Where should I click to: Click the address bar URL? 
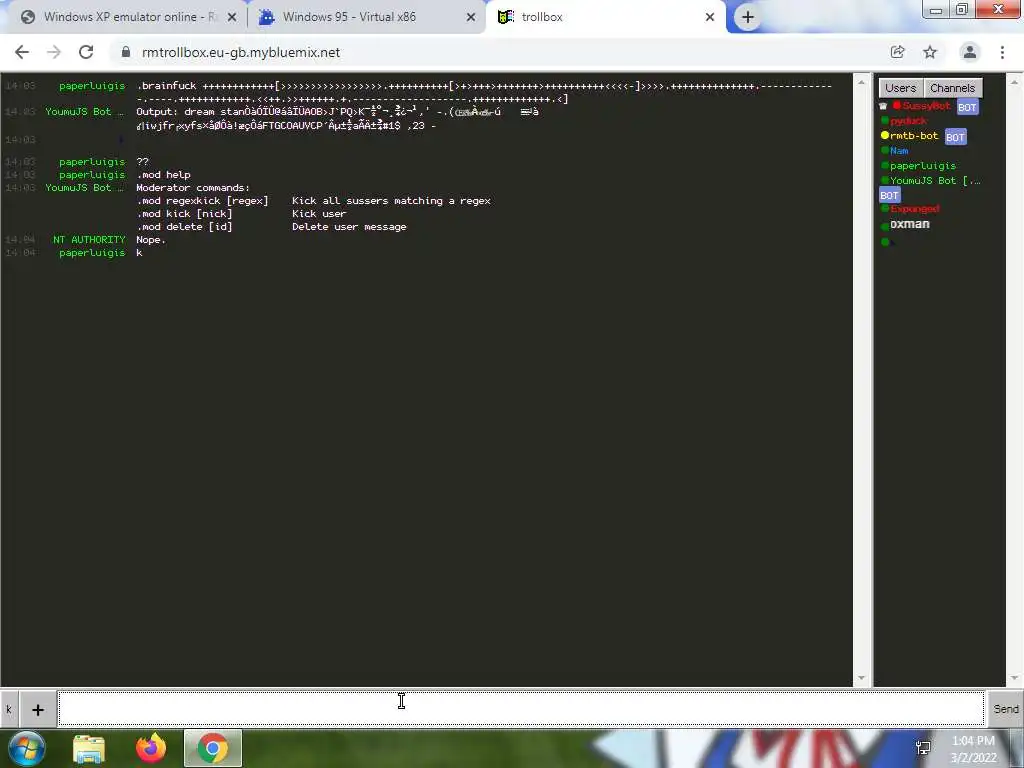[241, 52]
